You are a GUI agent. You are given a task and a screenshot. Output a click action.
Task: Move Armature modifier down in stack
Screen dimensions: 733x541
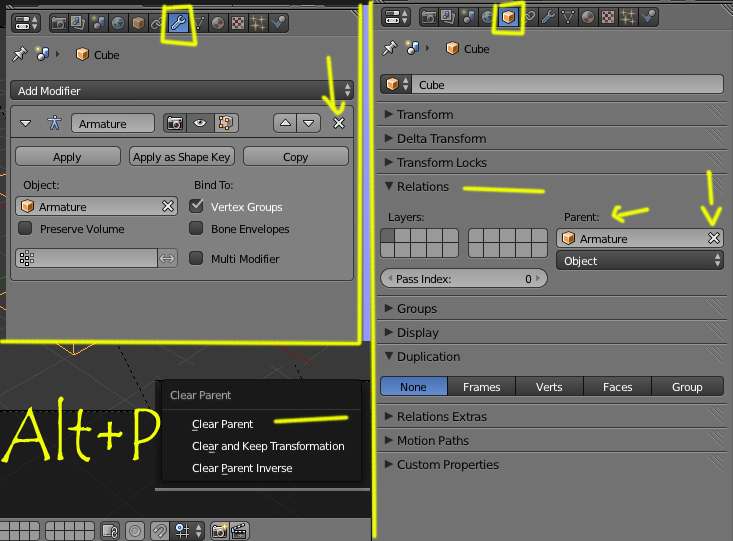pyautogui.click(x=309, y=123)
